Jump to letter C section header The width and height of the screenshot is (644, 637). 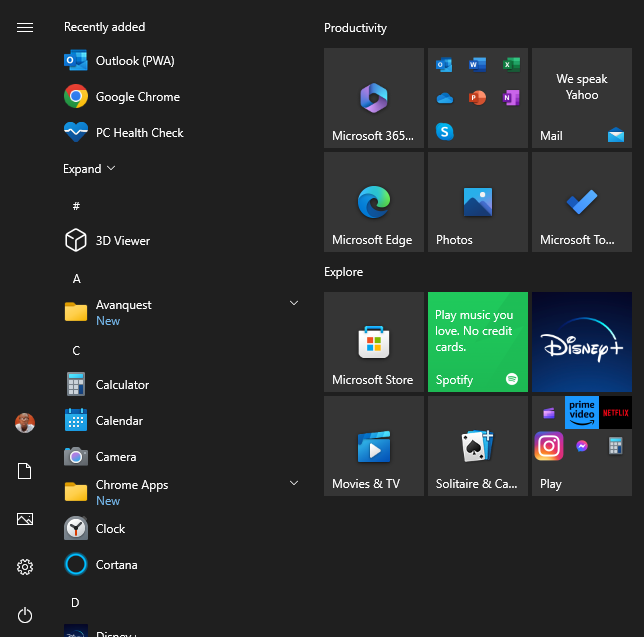(x=76, y=351)
